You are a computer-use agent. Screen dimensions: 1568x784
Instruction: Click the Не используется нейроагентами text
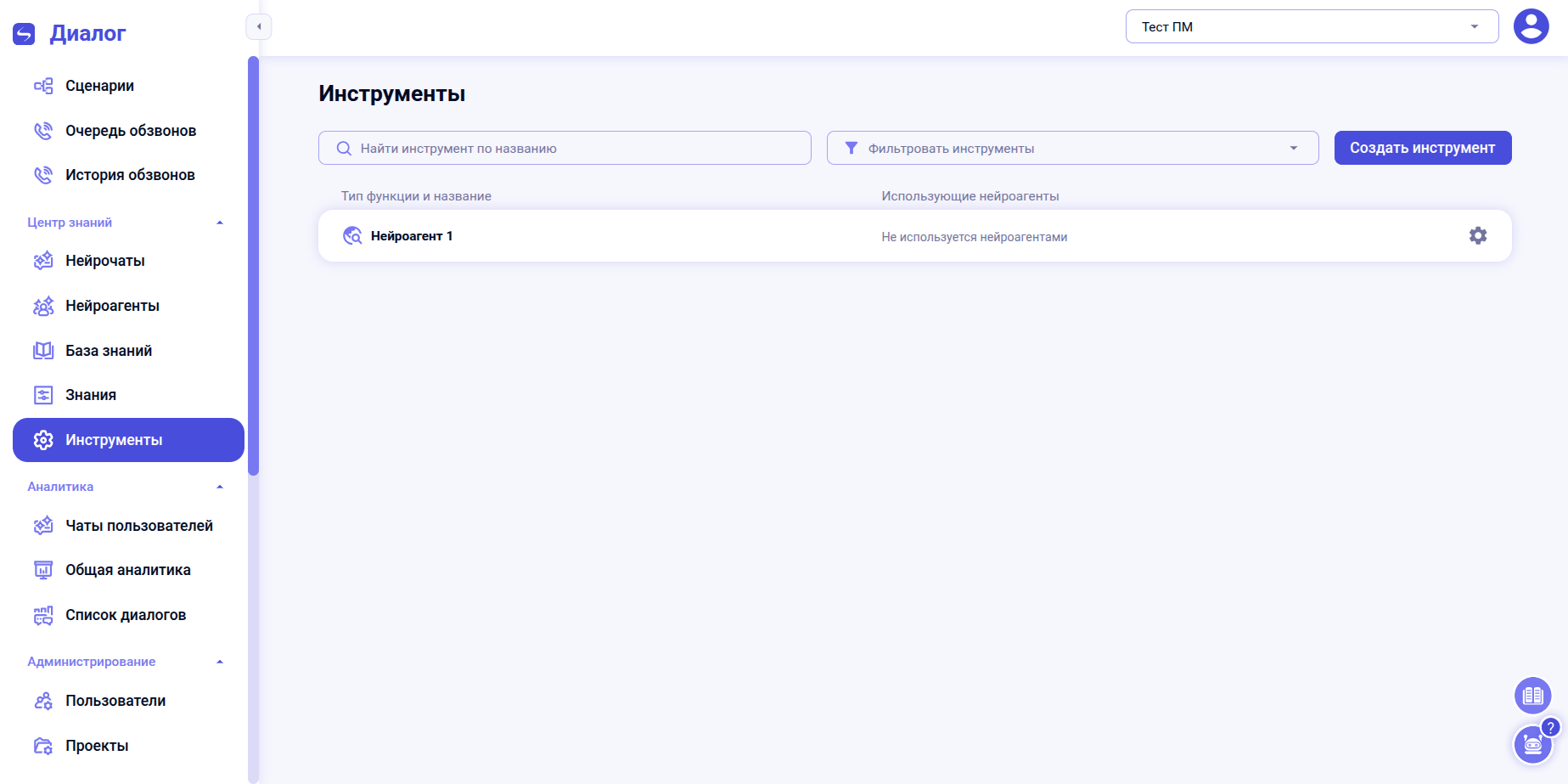[975, 237]
